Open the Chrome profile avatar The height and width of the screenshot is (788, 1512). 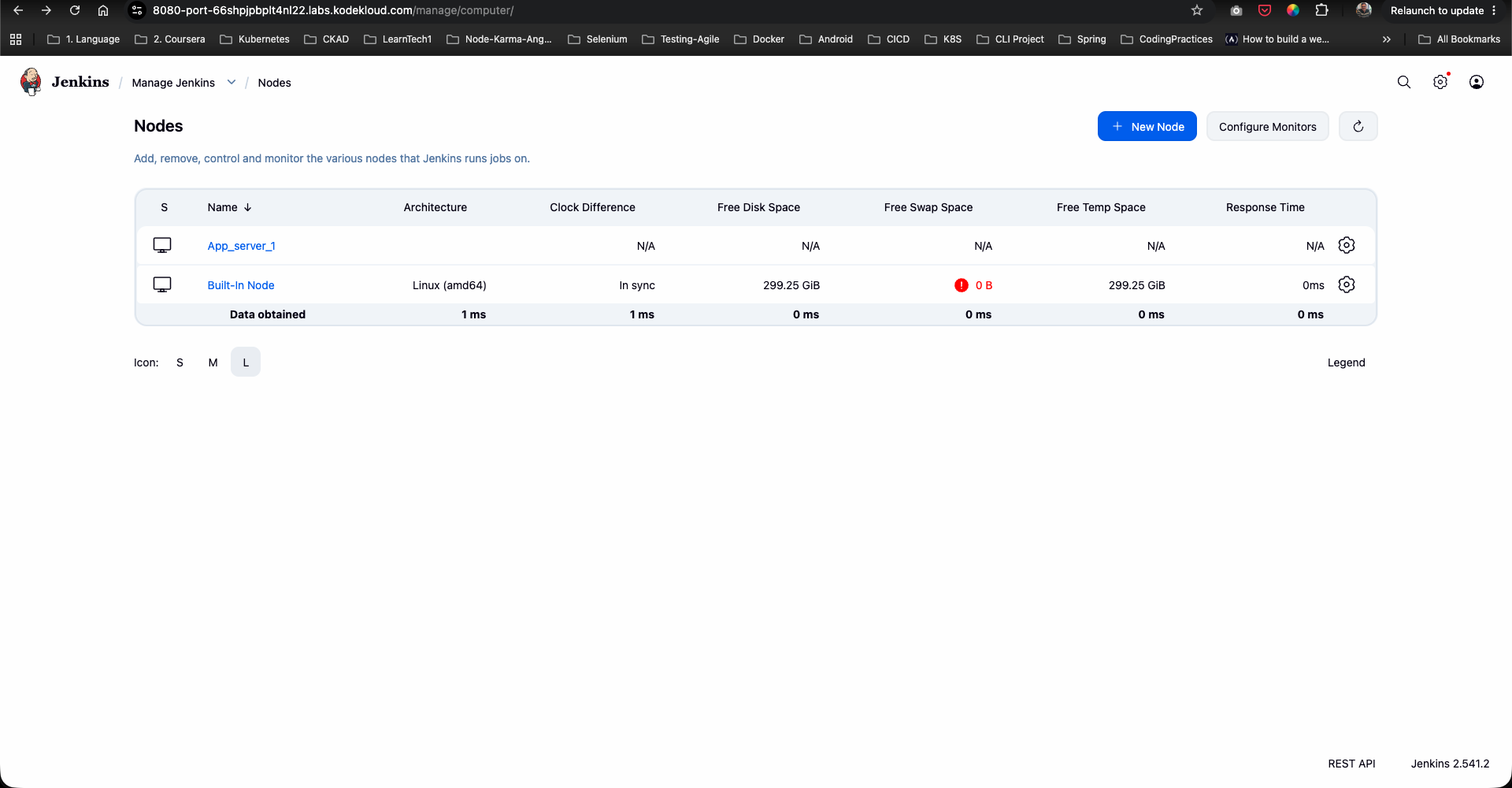coord(1364,10)
